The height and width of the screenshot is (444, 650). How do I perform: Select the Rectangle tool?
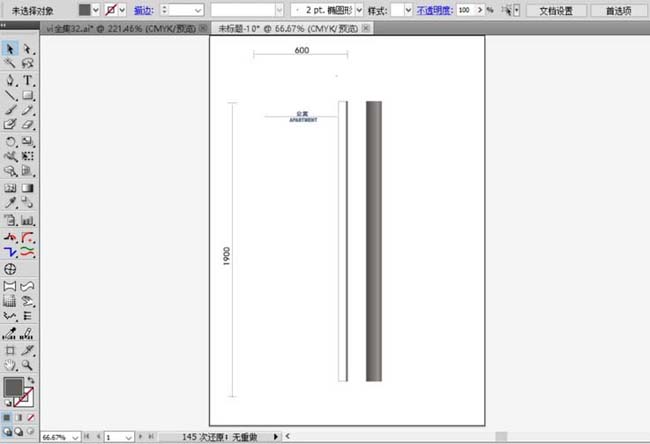click(x=27, y=95)
